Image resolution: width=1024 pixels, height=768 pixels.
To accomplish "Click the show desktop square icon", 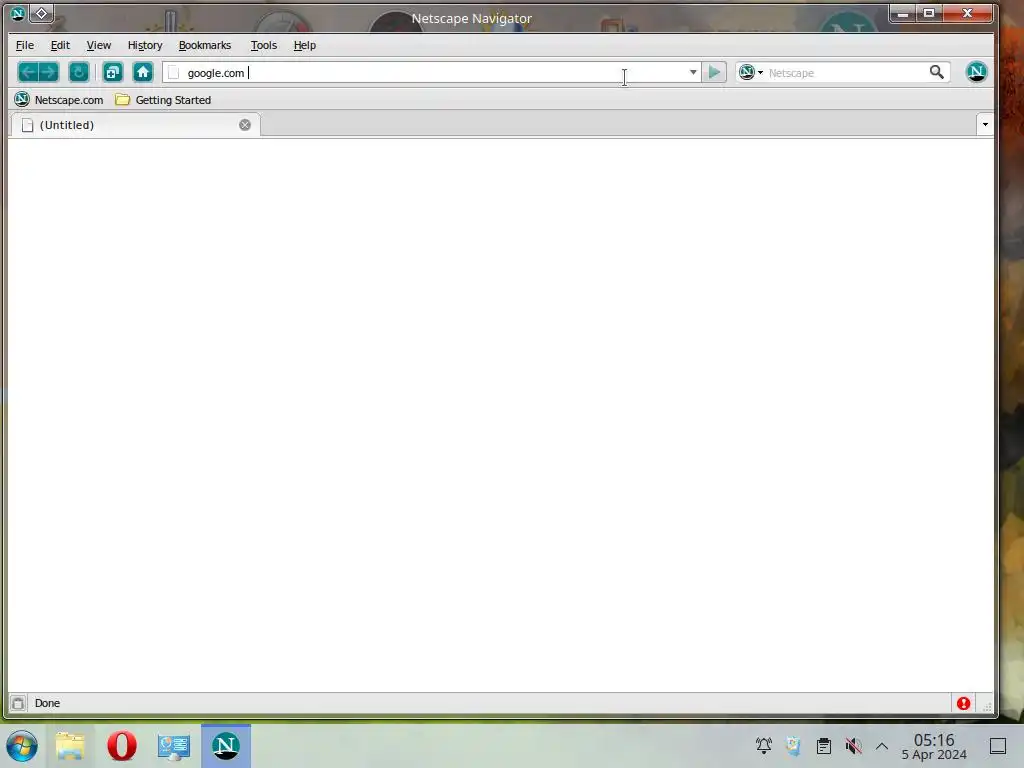I will 998,746.
